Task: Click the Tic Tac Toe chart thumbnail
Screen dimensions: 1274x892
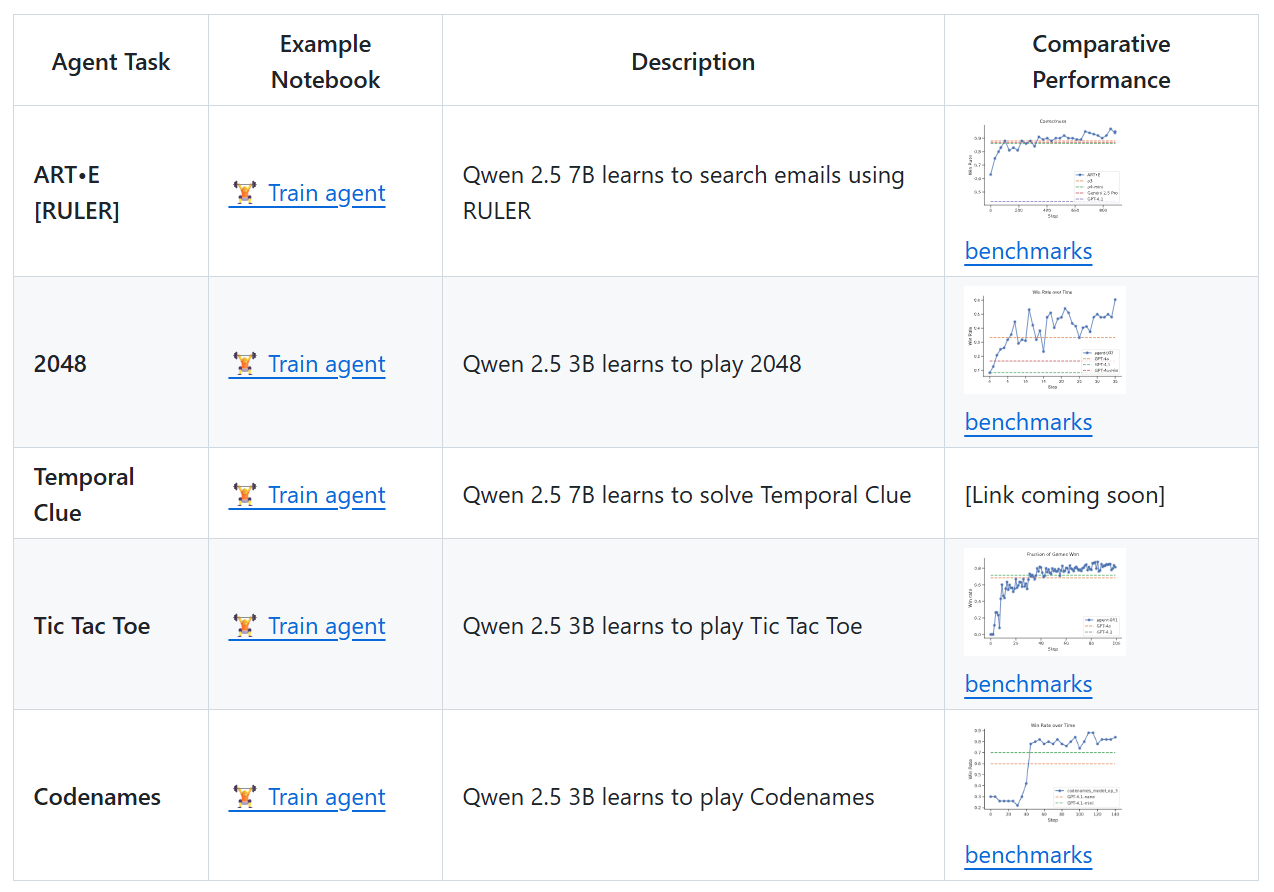Action: pos(1045,602)
